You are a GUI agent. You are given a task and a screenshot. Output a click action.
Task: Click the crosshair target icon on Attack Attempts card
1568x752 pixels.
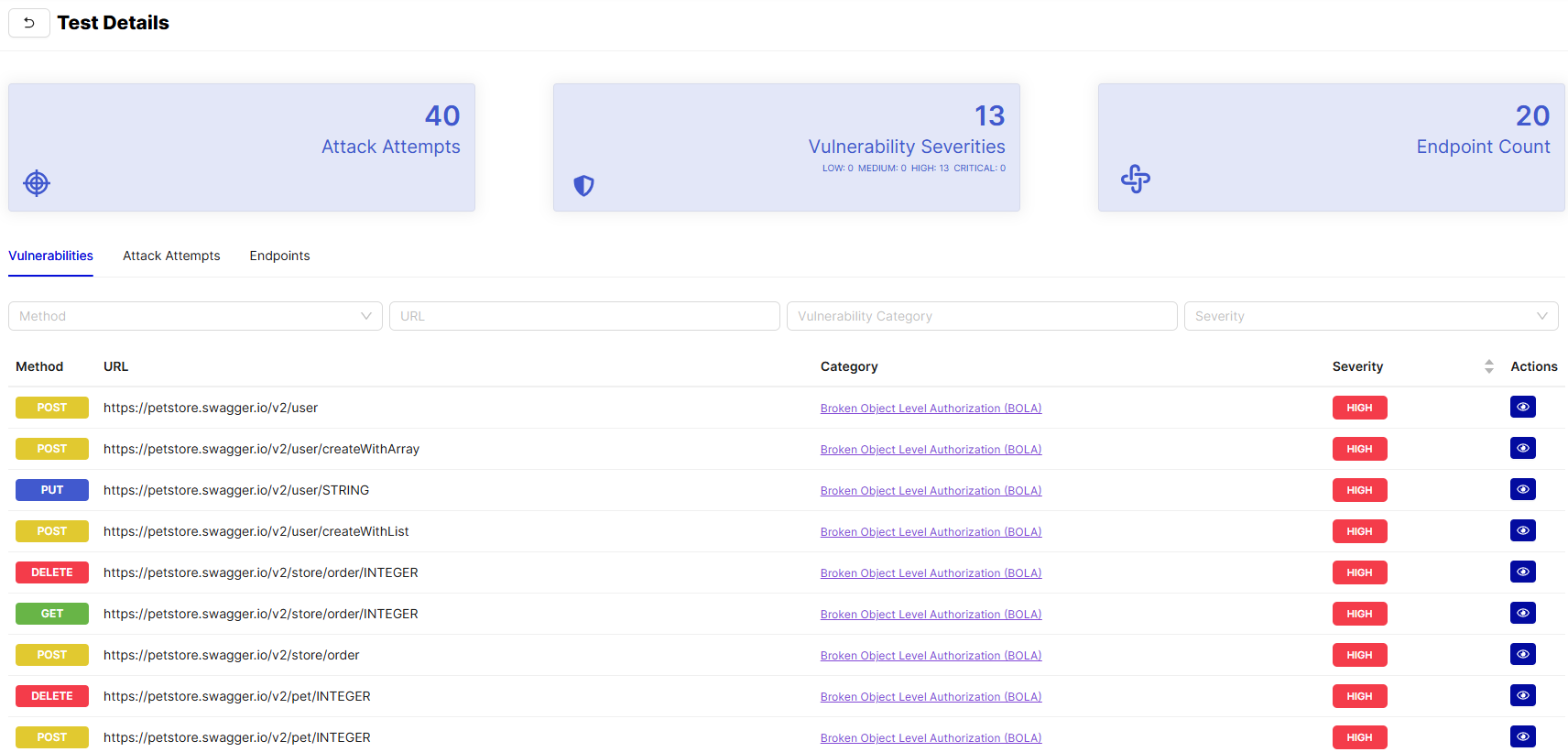point(37,183)
